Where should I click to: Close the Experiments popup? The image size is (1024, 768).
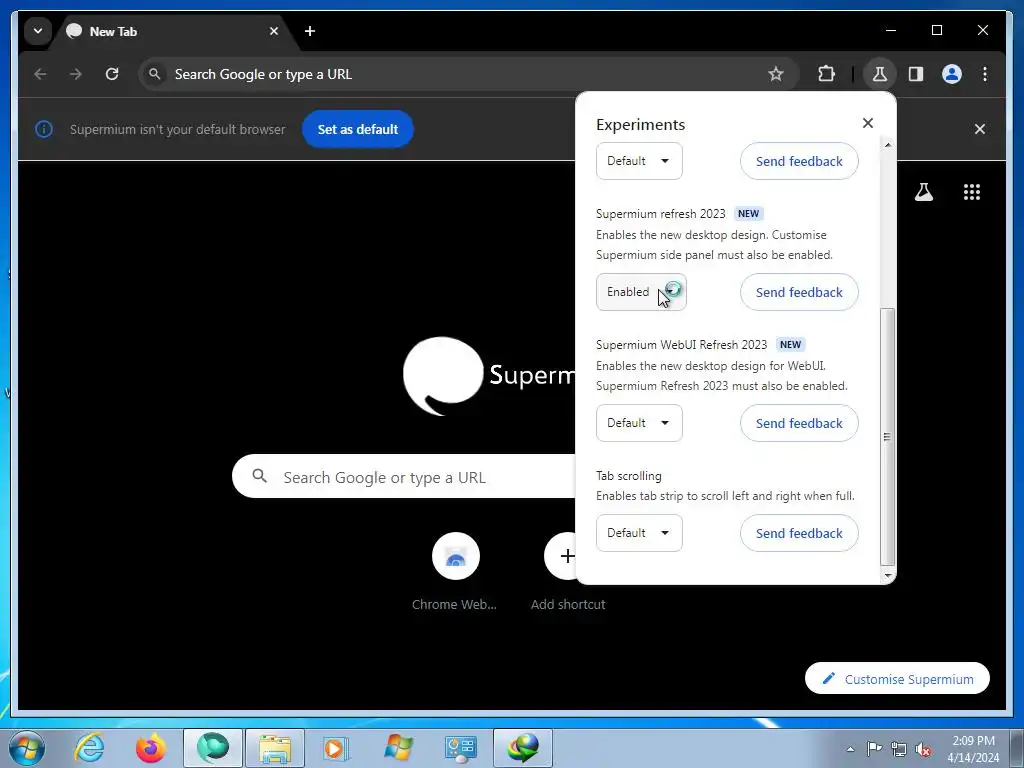pos(867,123)
